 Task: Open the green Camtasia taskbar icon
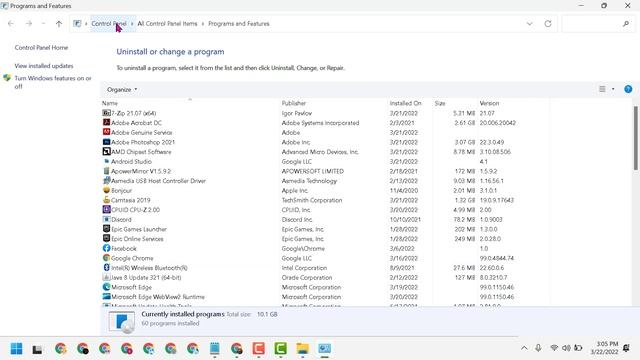(x=280, y=349)
